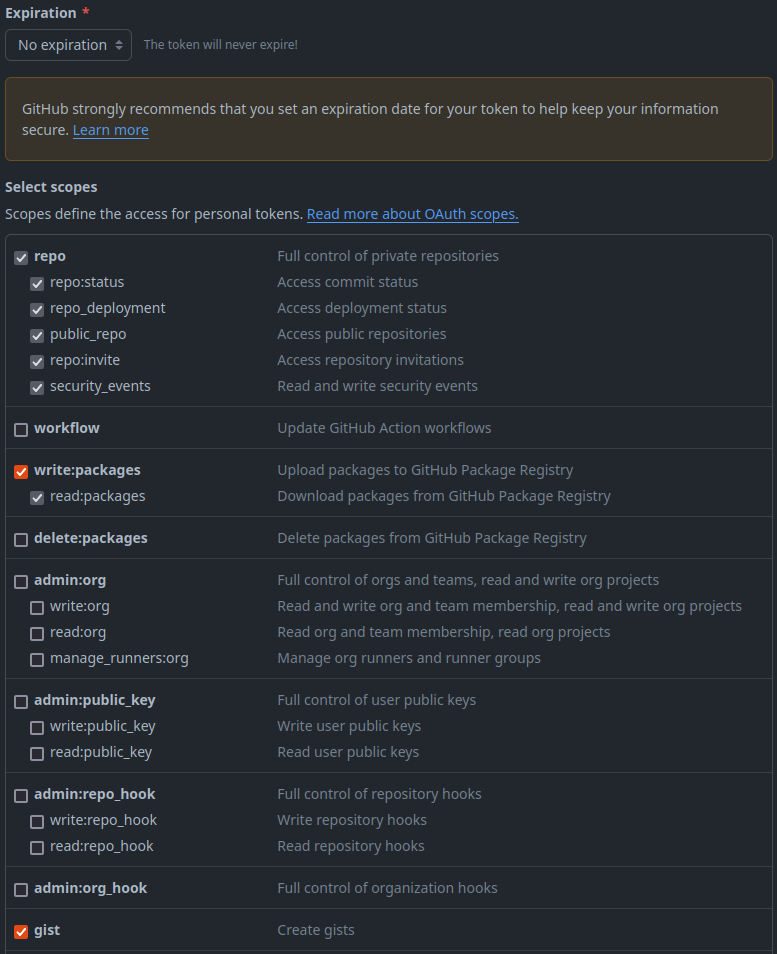
Task: Click 'Read repository hooks' description
Action: tap(351, 846)
